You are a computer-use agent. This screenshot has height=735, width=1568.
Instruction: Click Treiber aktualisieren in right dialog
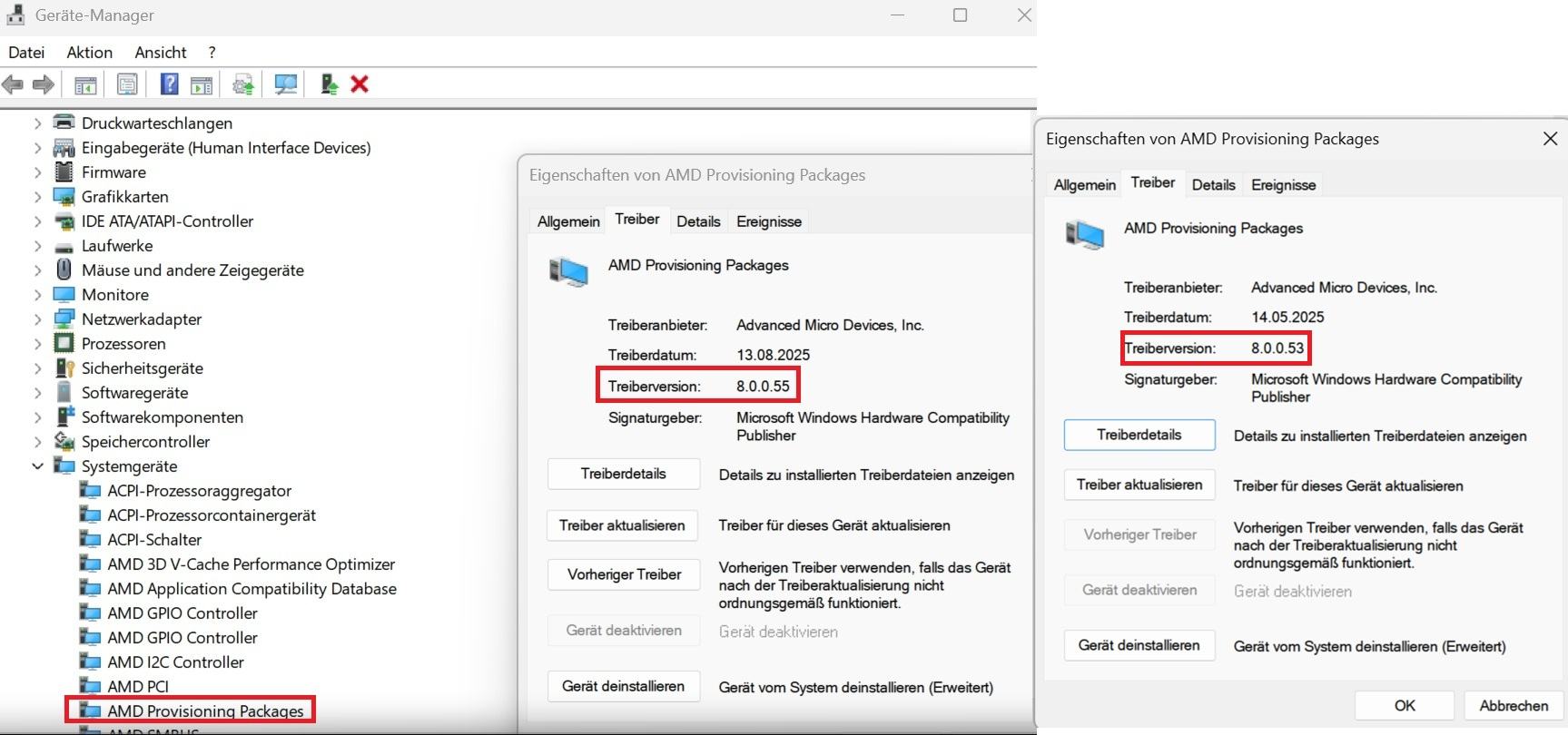pyautogui.click(x=1139, y=485)
